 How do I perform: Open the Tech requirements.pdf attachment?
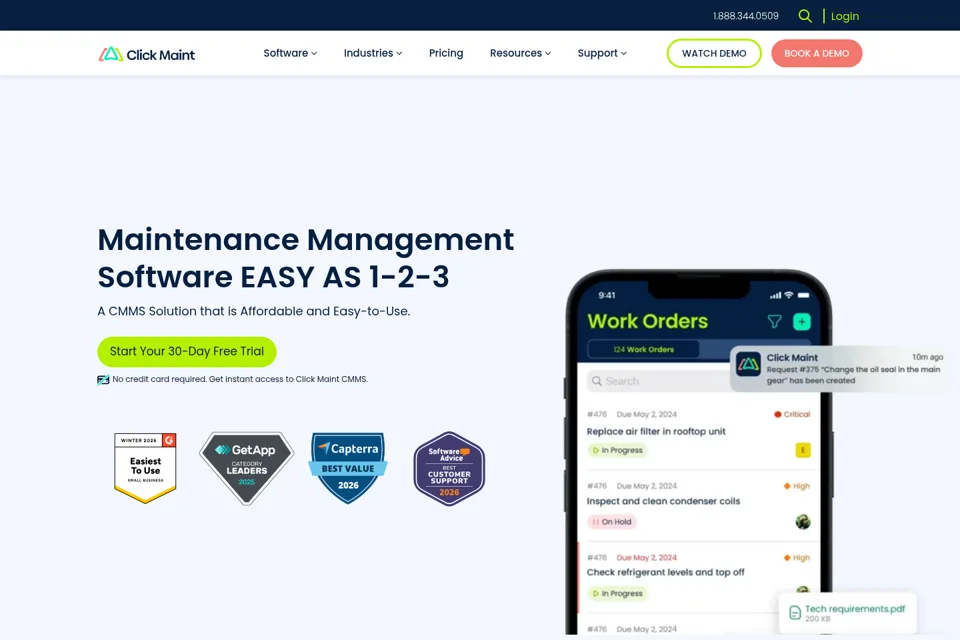848,613
